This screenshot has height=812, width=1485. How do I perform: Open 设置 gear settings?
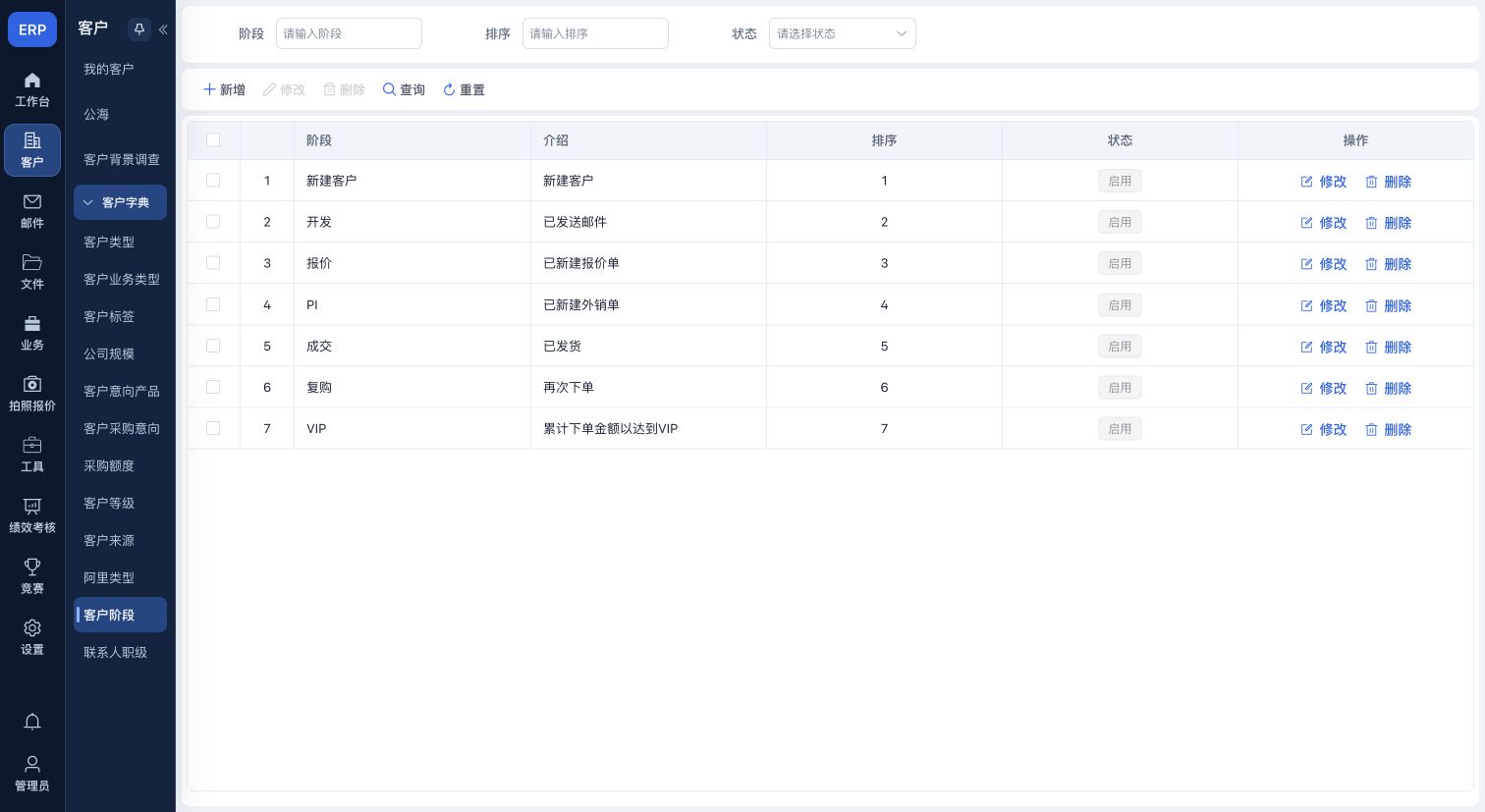(x=32, y=637)
